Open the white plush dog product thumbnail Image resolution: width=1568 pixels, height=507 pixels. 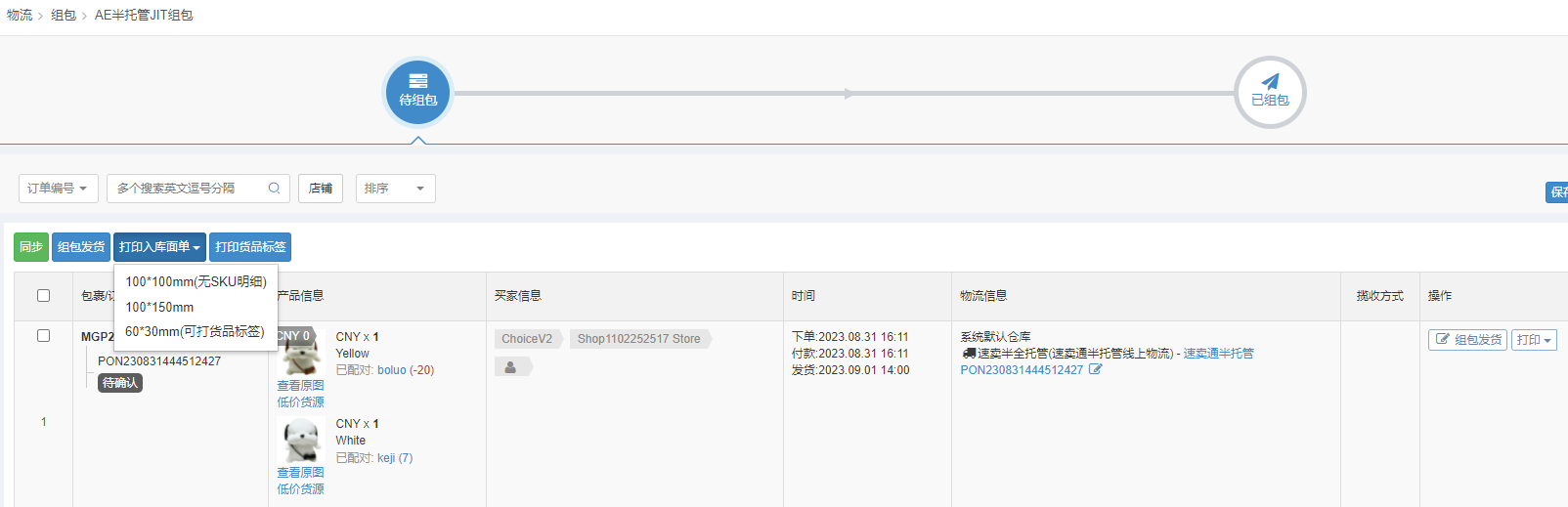301,441
